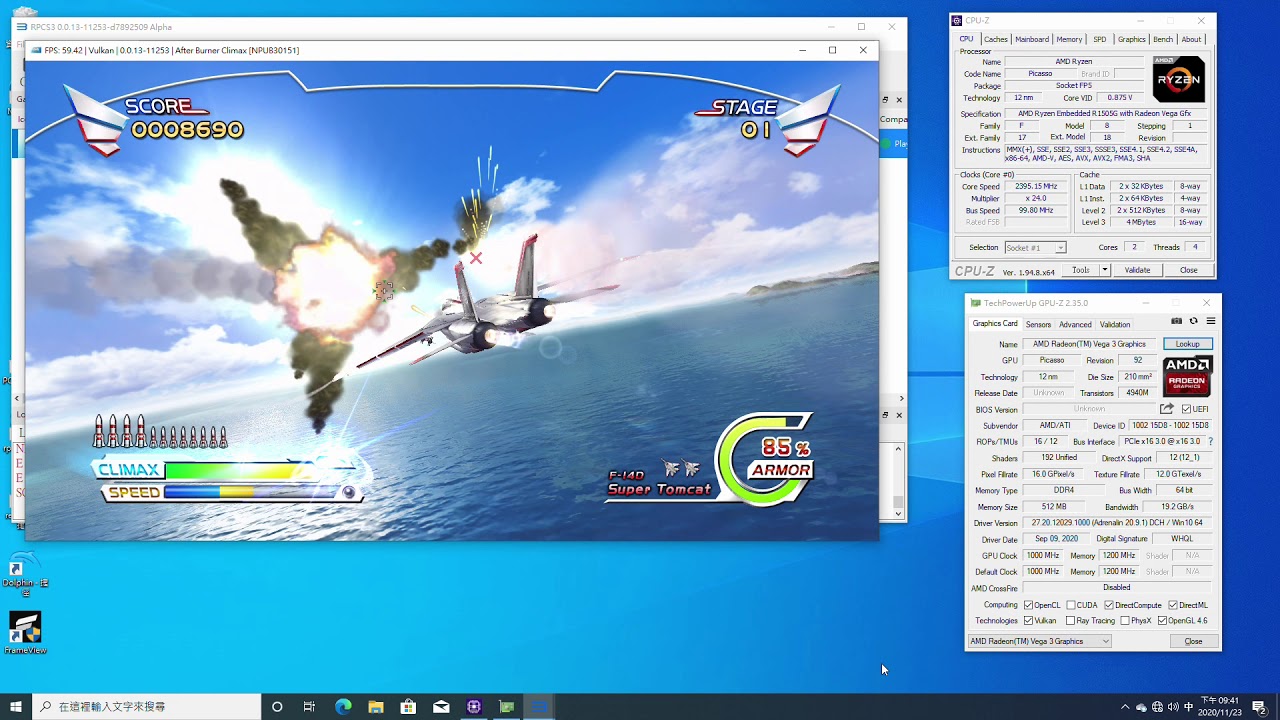Toggle the CUDA checkbox
This screenshot has height=720, width=1280.
[x=1071, y=605]
